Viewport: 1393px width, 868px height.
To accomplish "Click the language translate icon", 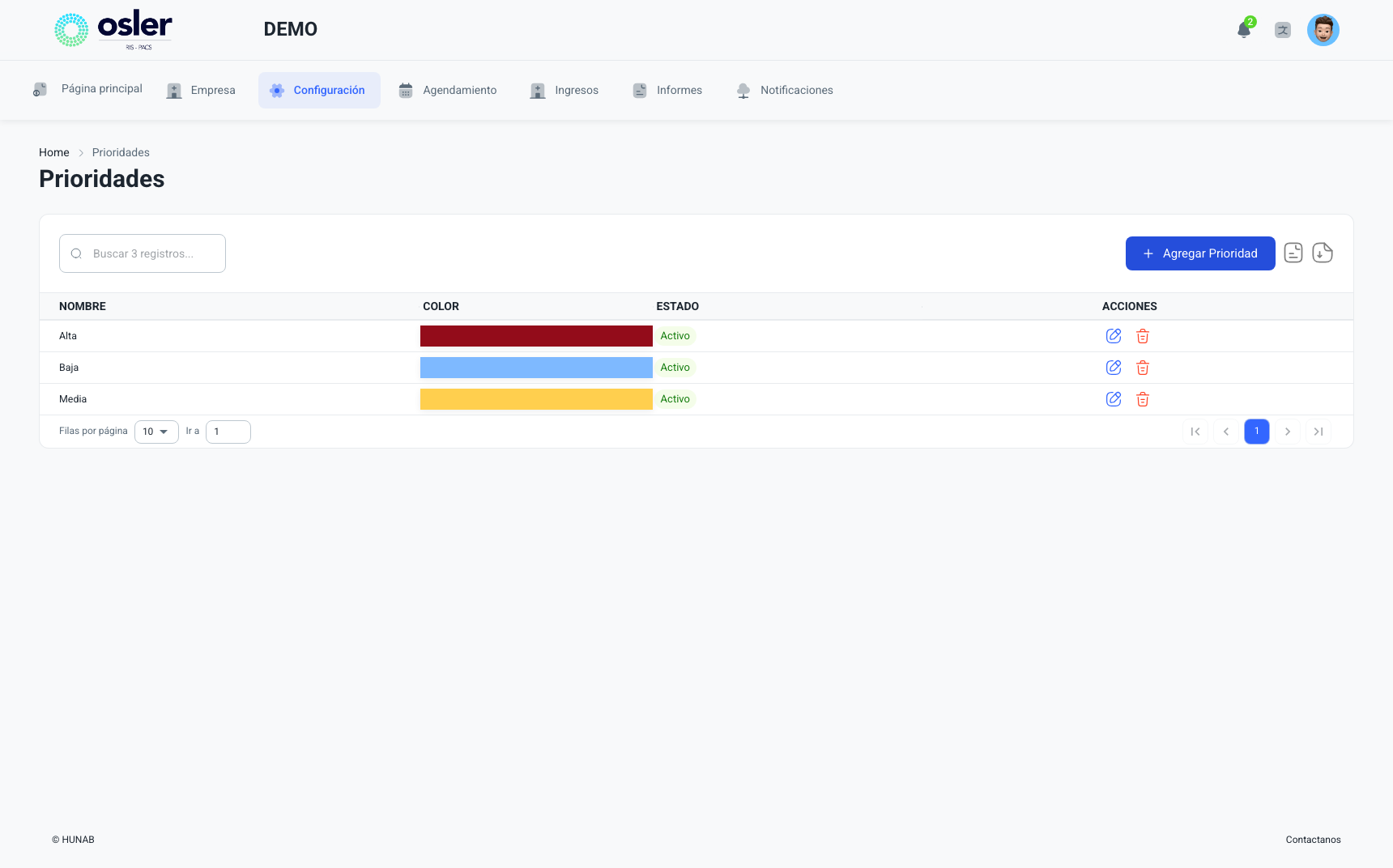I will (x=1283, y=30).
